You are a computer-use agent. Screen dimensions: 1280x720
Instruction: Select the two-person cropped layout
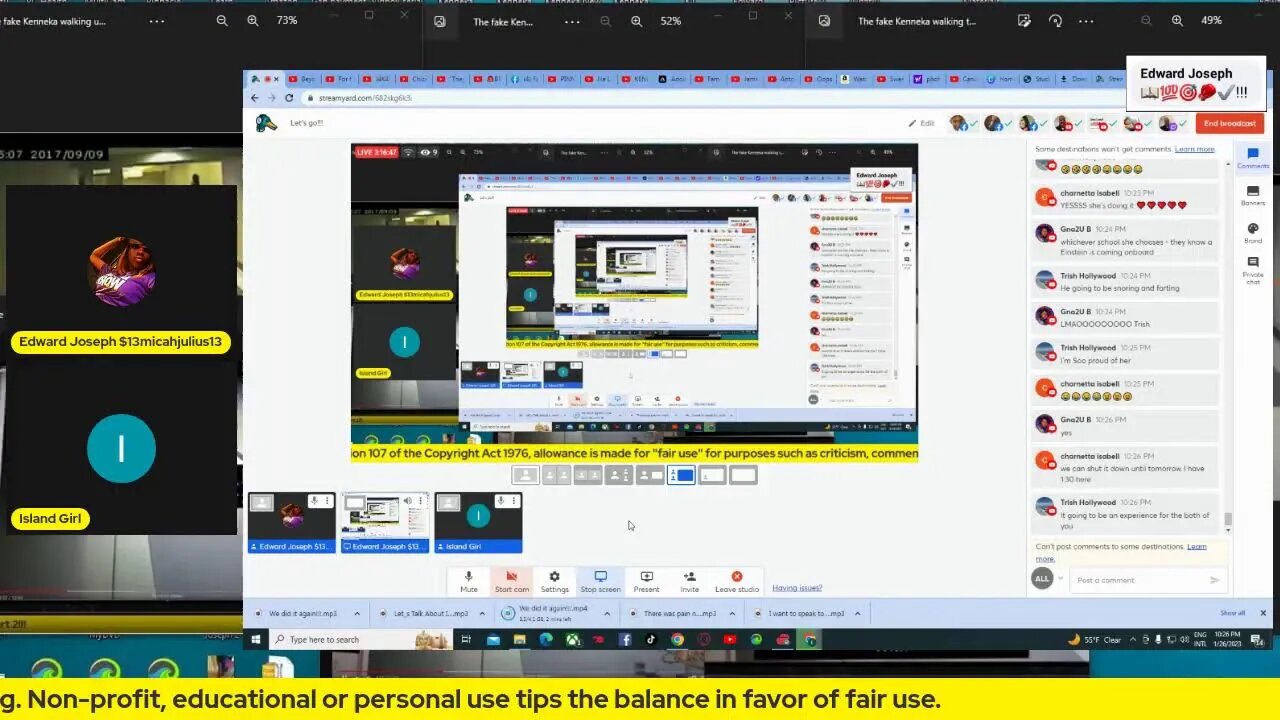(556, 475)
